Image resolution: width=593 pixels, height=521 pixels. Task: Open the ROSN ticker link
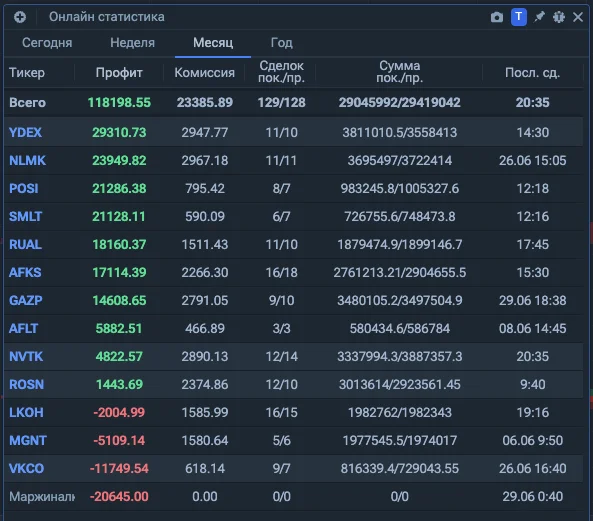pyautogui.click(x=26, y=385)
